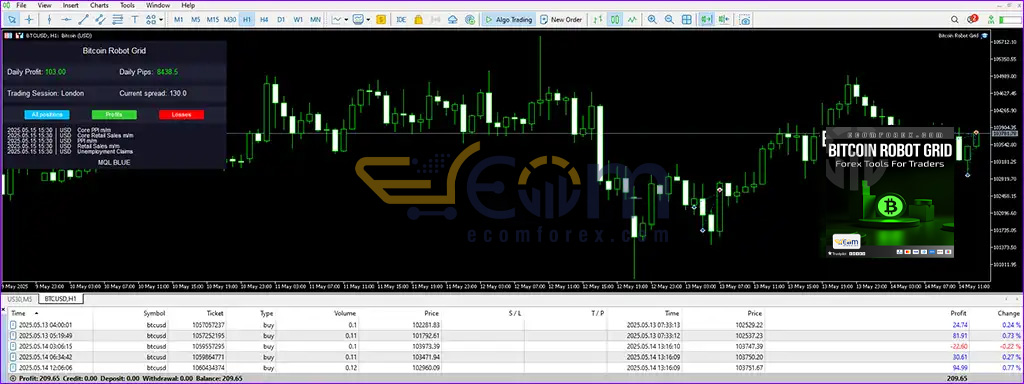Open search with the magnifier icon
Screen dimensions: 1024x384
click(x=954, y=20)
